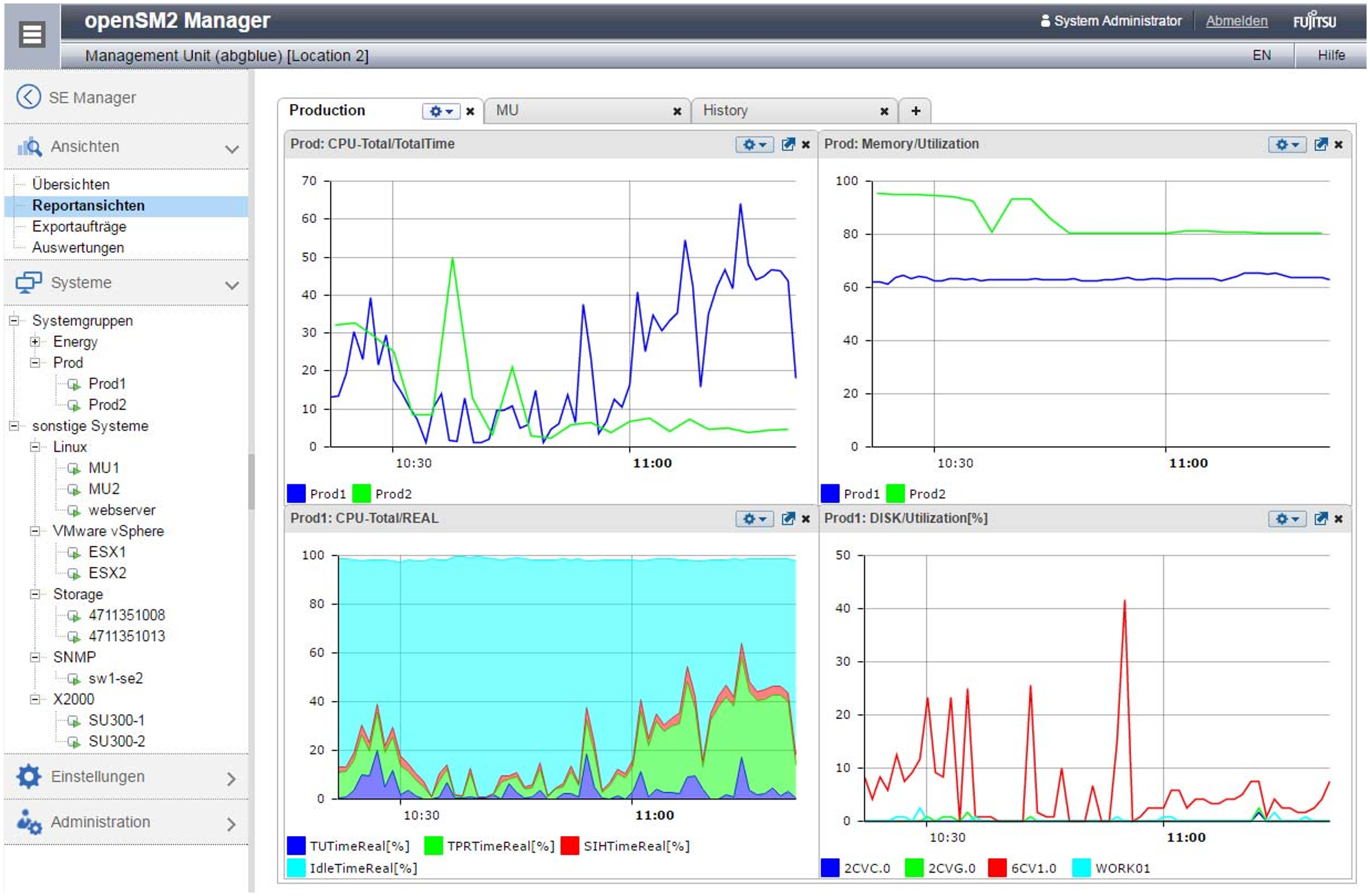1370x896 pixels.
Task: Pop out the Prod: CPU-Total/TotalTime chart
Action: point(788,145)
